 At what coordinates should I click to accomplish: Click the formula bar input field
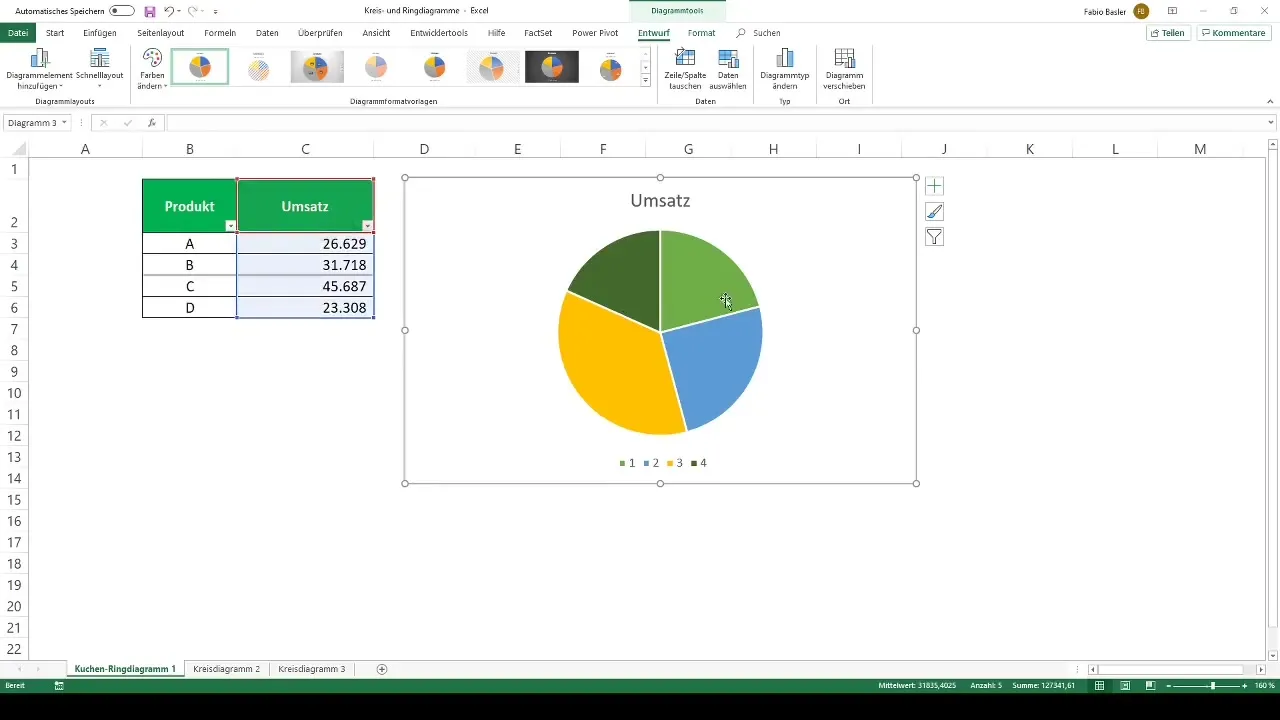coord(715,123)
